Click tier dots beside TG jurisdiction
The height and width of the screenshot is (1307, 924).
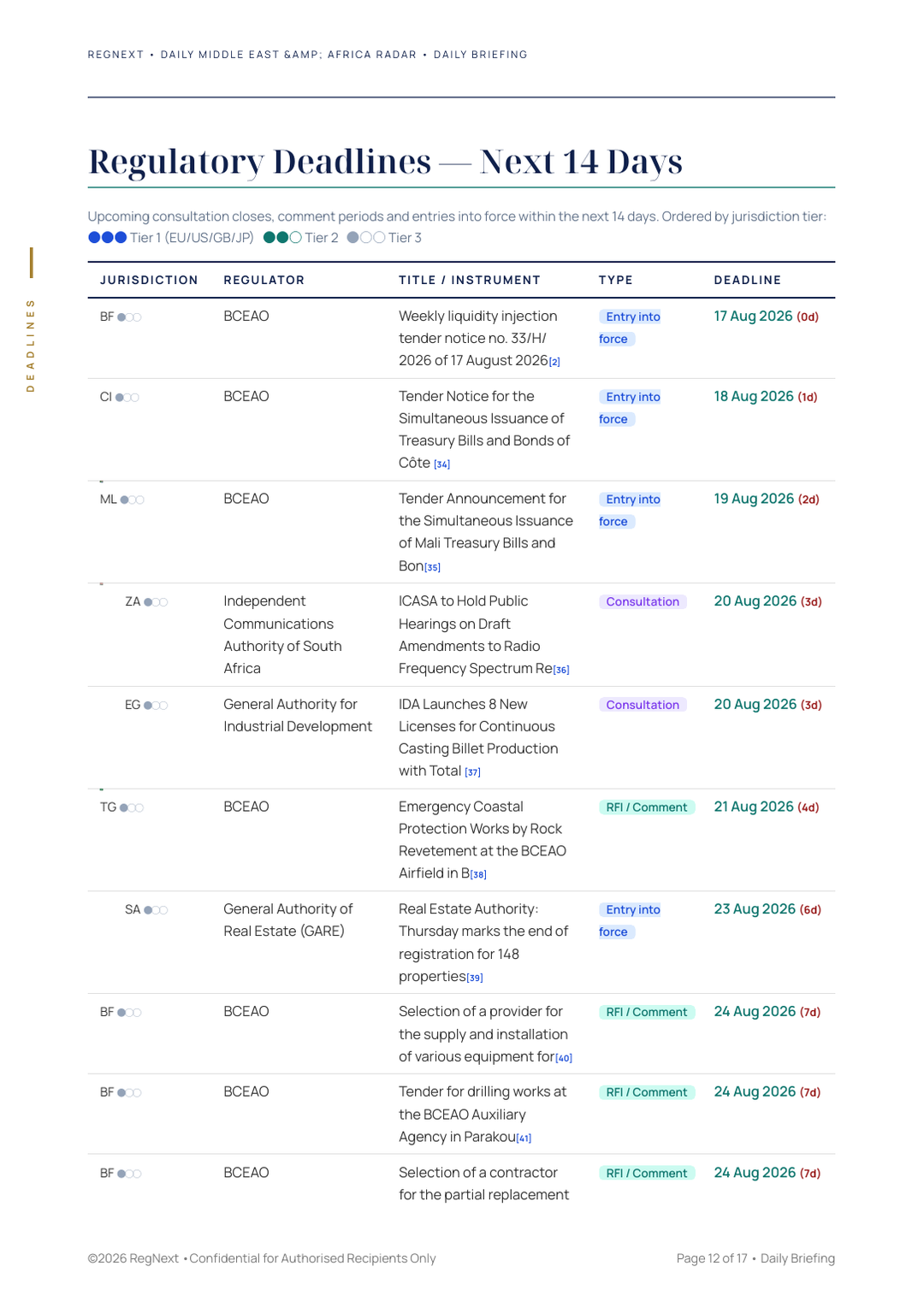coord(132,808)
